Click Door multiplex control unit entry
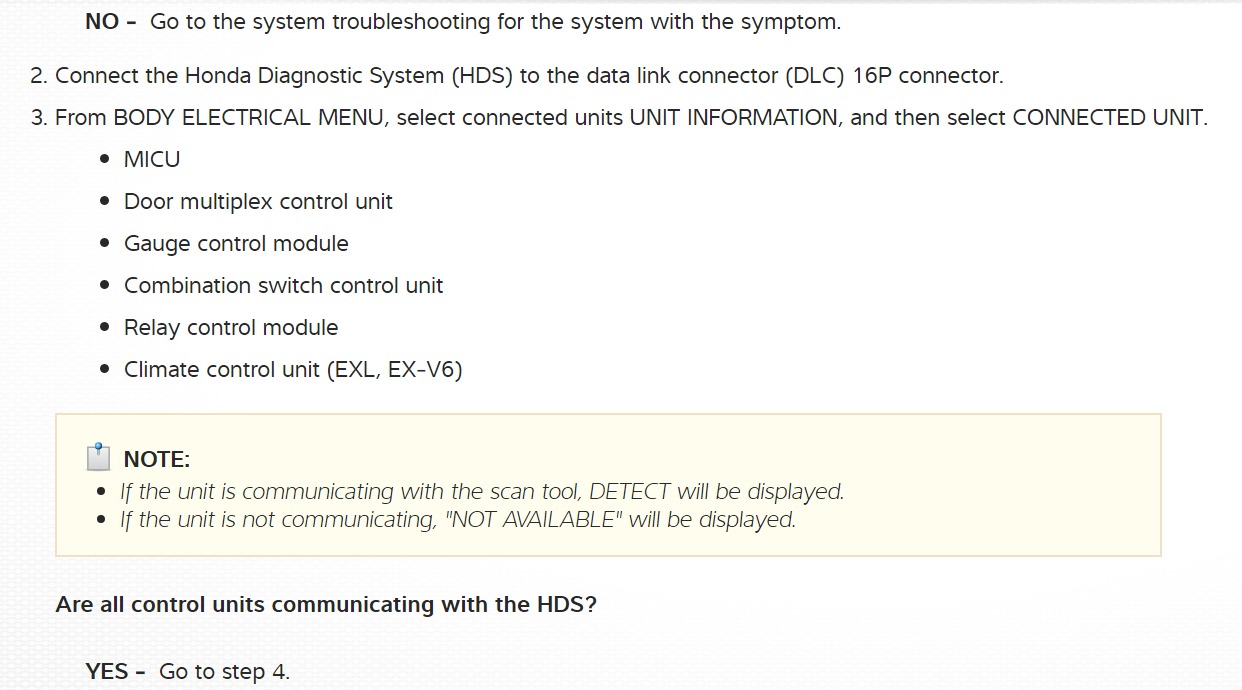The height and width of the screenshot is (690, 1242). (258, 201)
